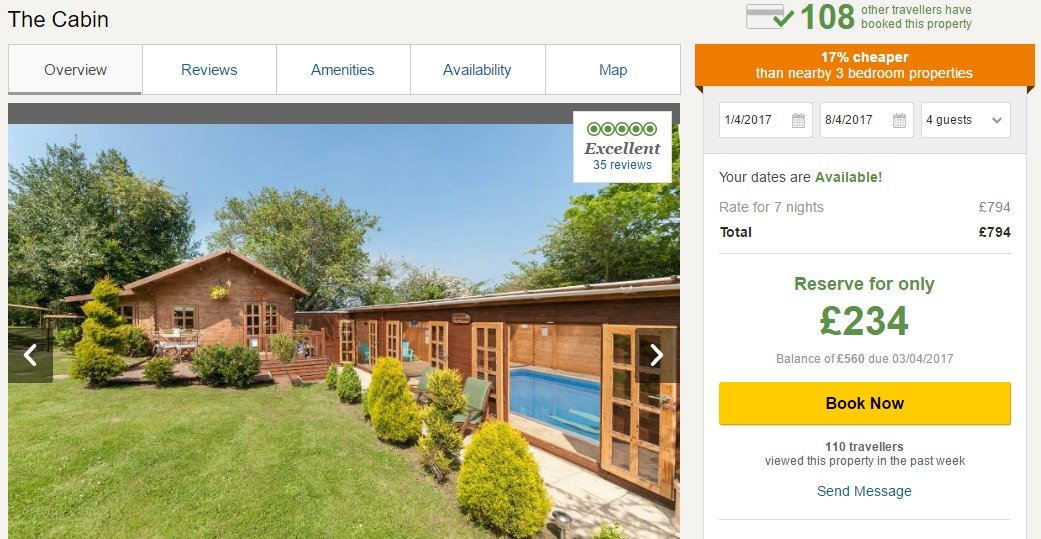Viewport: 1041px width, 539px height.
Task: Go to the Availability tab
Action: (477, 70)
